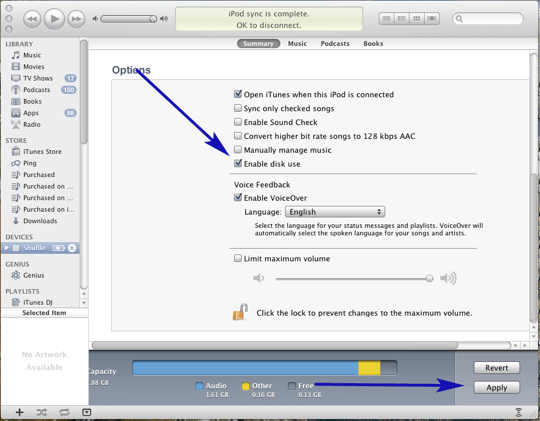Screen dimensions: 540x421
Task: Toggle Enable disk use checkbox
Action: [238, 163]
